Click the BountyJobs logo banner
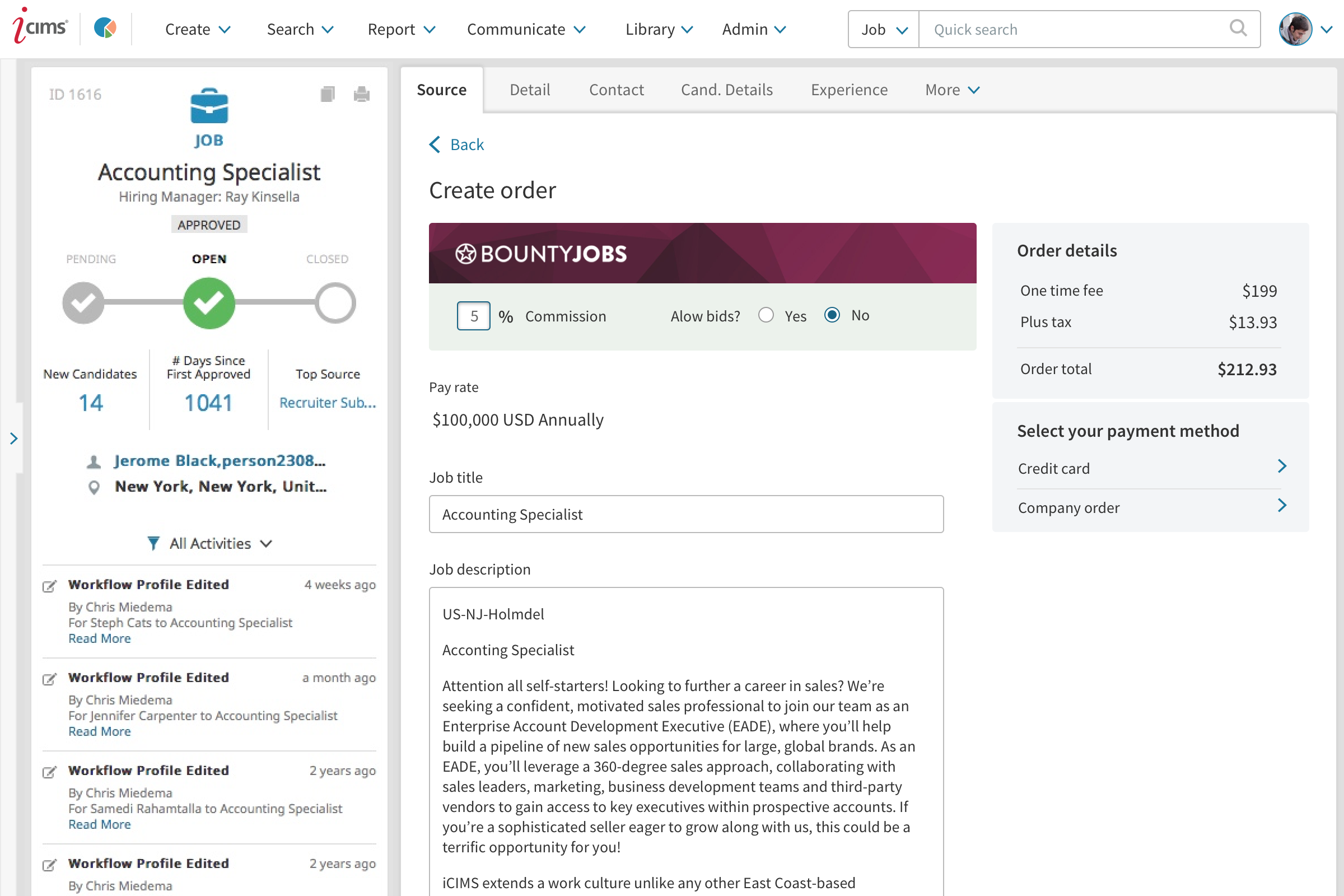1344x896 pixels. coord(702,253)
